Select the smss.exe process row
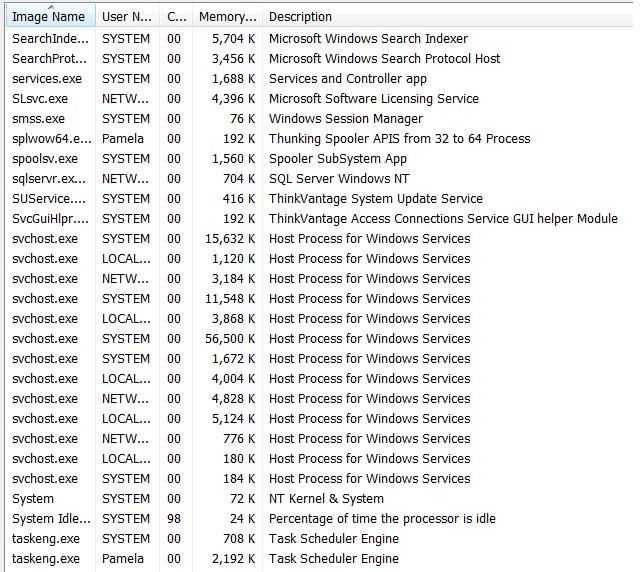Image resolution: width=640 pixels, height=572 pixels. (38, 119)
